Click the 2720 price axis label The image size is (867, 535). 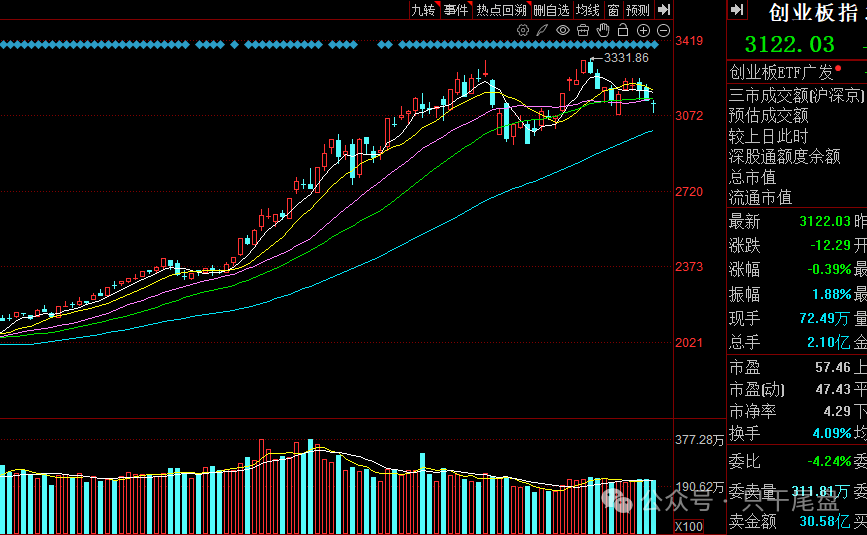coord(689,192)
